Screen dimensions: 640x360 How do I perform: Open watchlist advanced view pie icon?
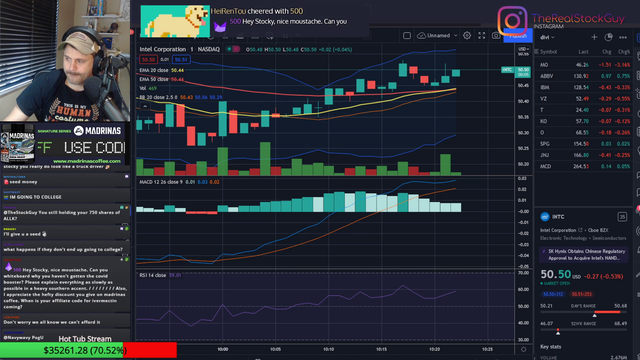click(609, 37)
